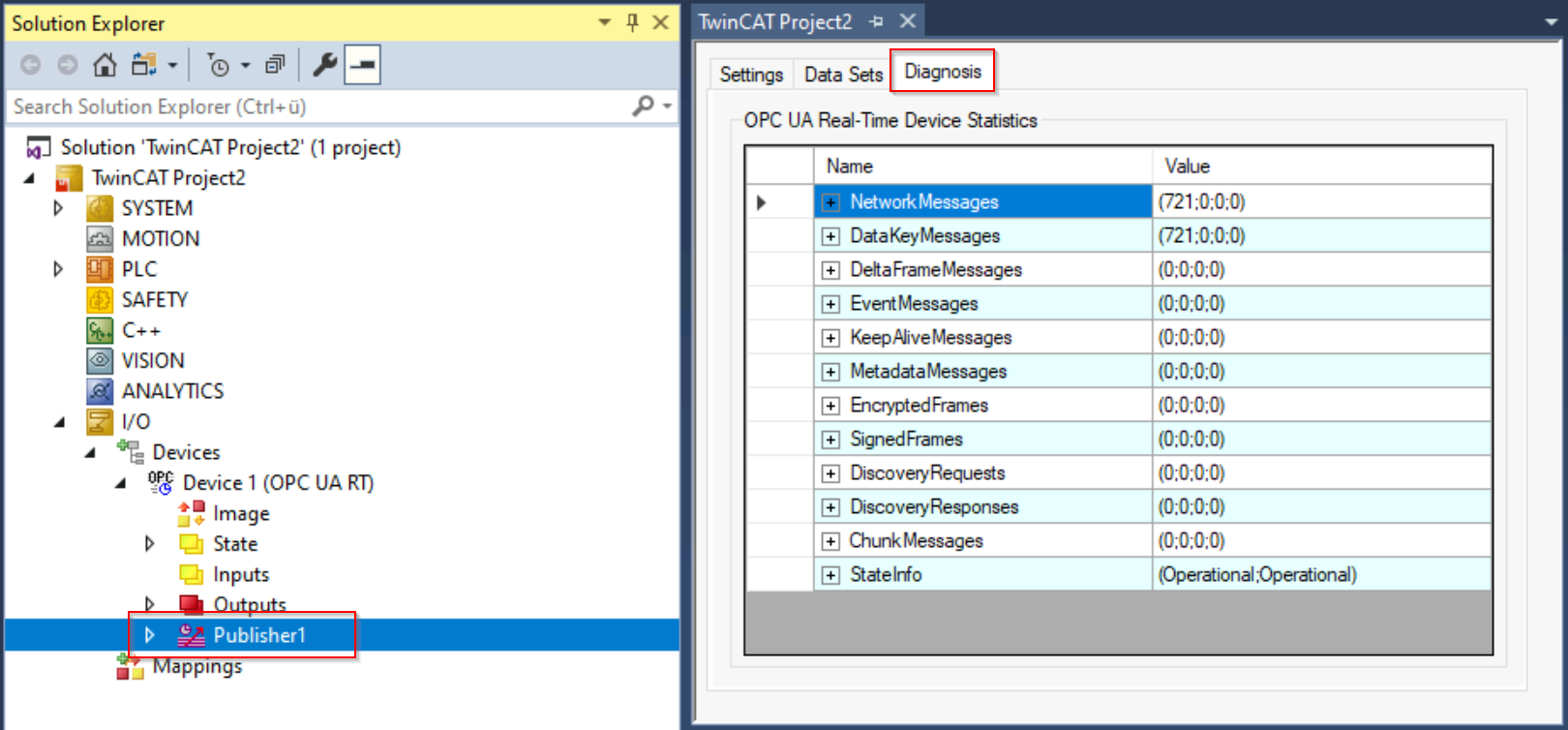Open search options dropdown arrow
Viewport: 1568px width, 730px height.
[x=668, y=106]
